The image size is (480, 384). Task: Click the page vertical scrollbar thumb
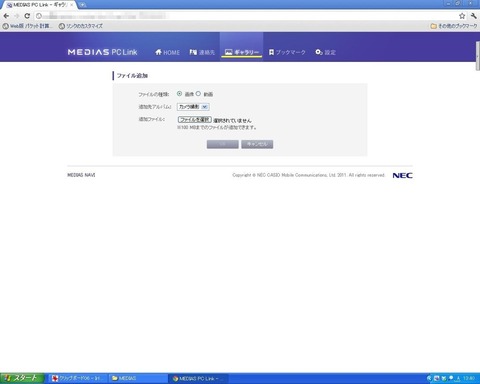(478, 56)
